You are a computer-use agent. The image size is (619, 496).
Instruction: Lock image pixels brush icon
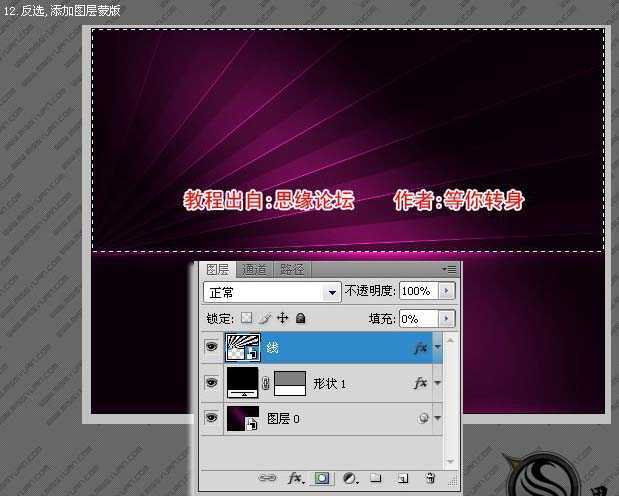(265, 318)
